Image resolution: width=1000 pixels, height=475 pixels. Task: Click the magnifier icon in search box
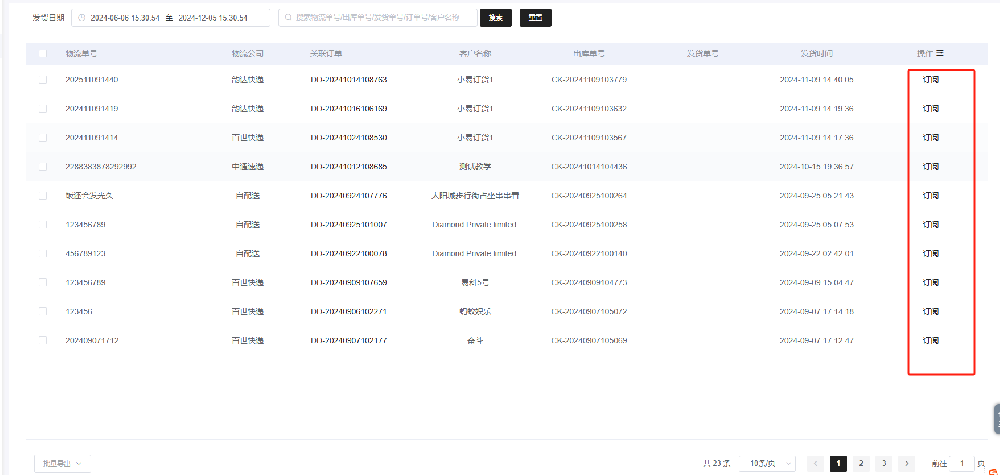(288, 18)
